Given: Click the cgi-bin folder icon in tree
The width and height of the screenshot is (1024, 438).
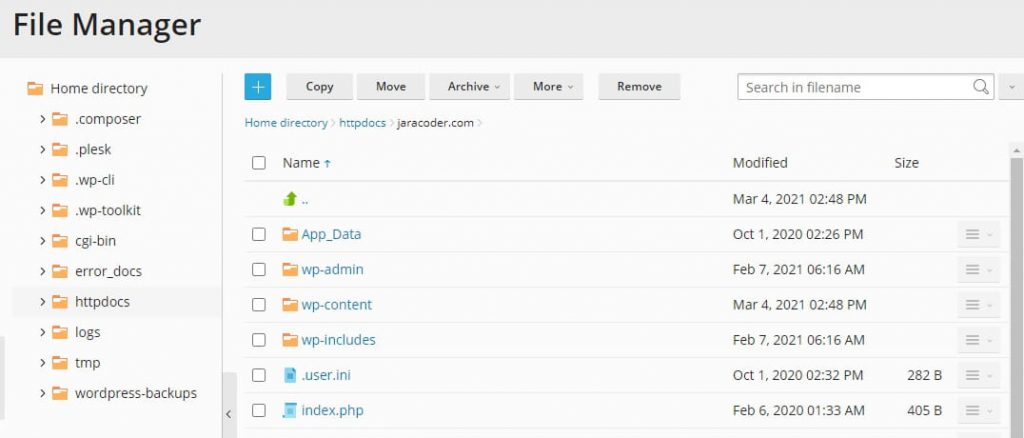Looking at the screenshot, I should (x=59, y=241).
